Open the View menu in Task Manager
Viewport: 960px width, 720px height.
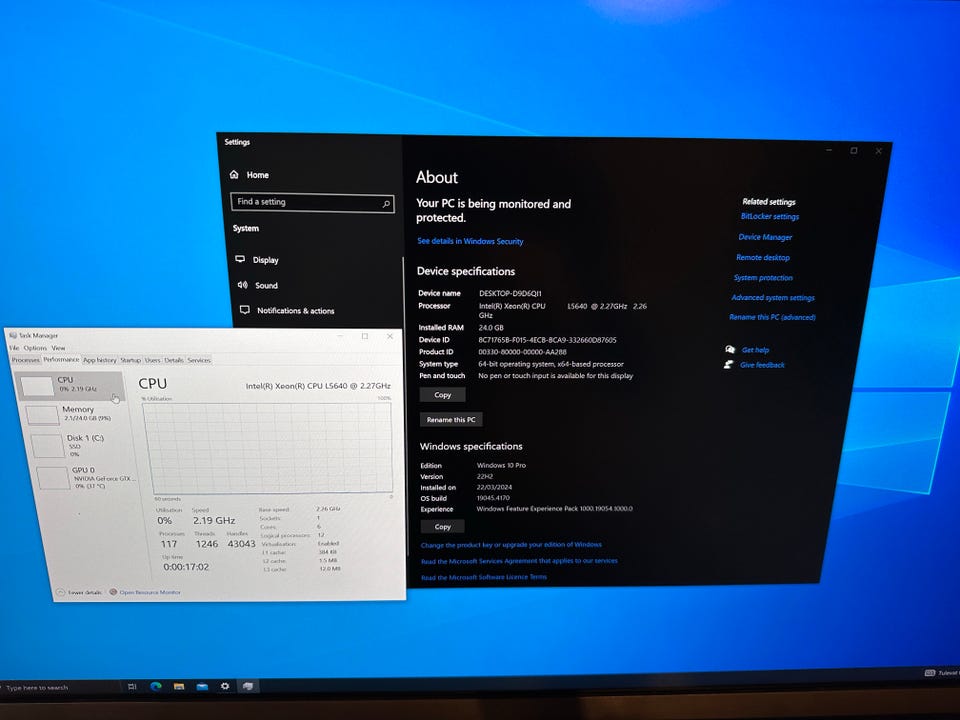pos(58,348)
